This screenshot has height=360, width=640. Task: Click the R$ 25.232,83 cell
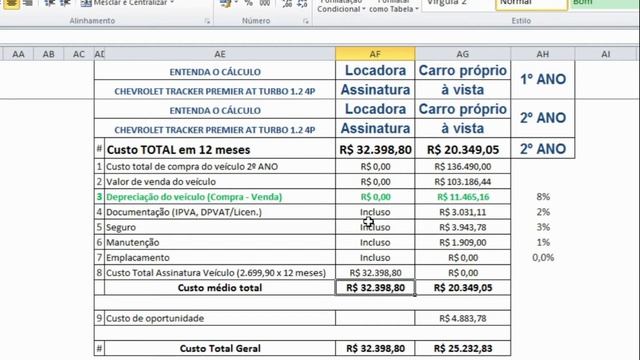pyautogui.click(x=462, y=348)
